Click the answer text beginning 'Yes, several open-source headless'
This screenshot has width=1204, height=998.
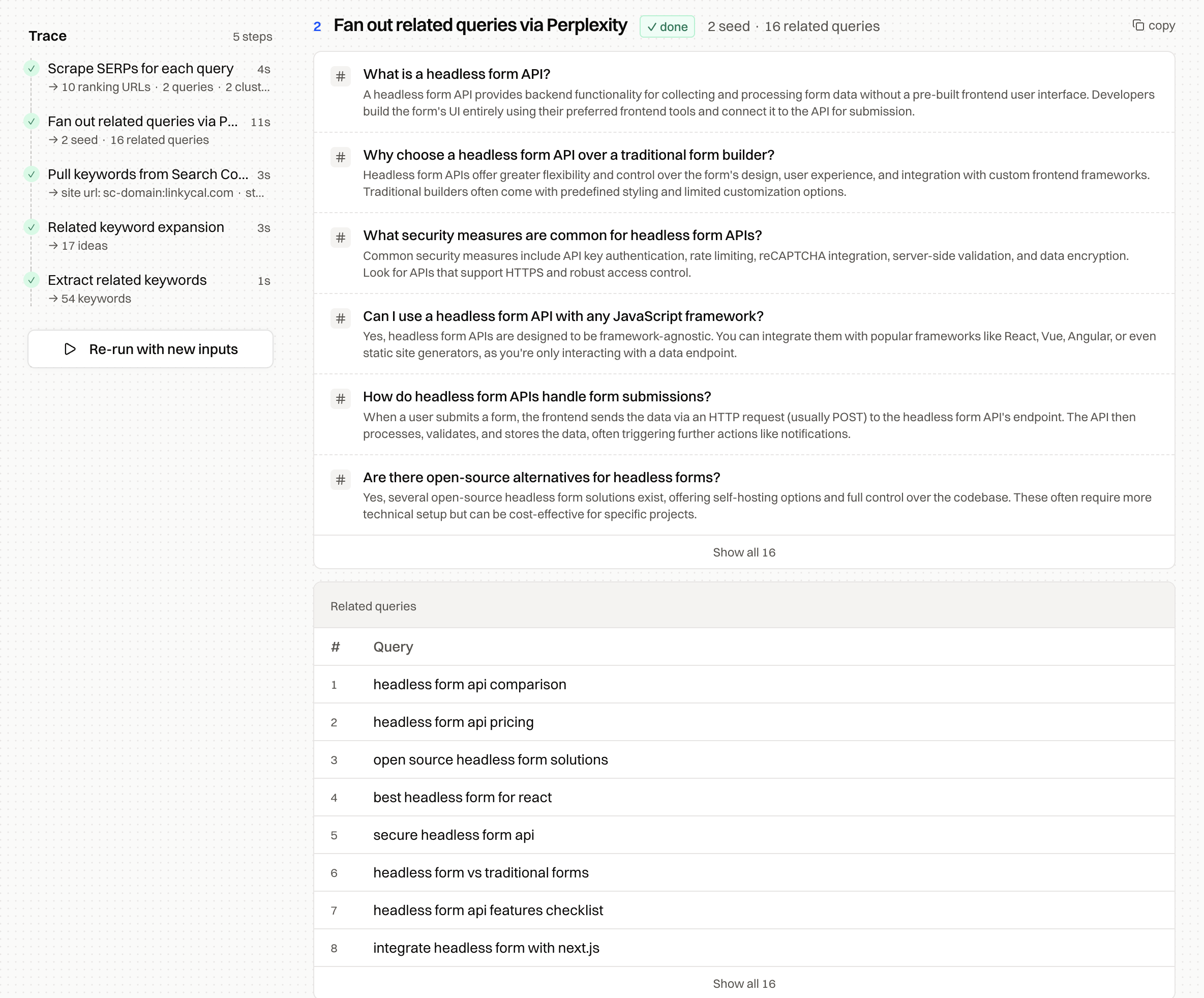click(x=757, y=506)
